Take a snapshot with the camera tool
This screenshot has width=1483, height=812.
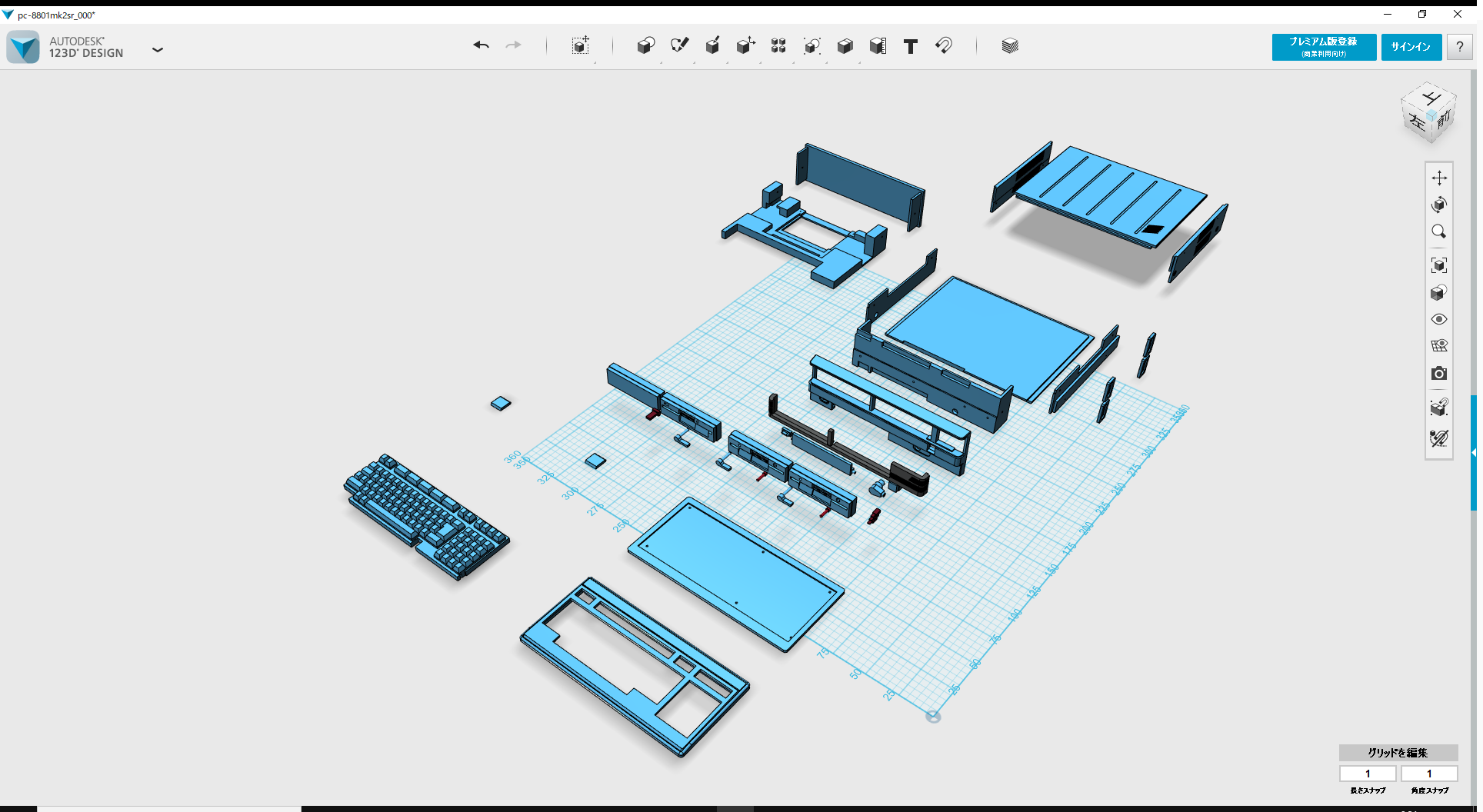pos(1439,374)
